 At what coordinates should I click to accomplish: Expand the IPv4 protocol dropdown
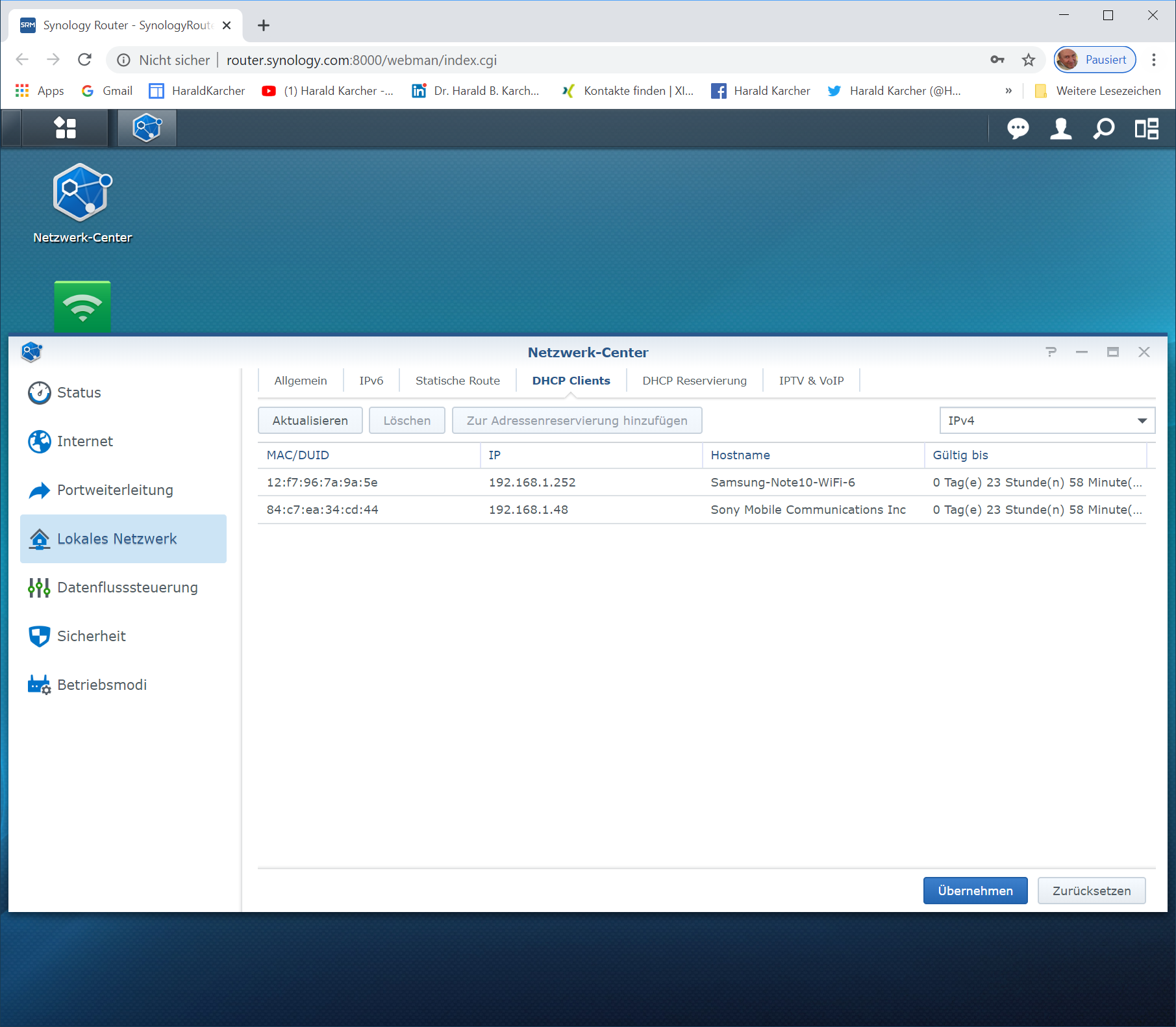click(1047, 420)
